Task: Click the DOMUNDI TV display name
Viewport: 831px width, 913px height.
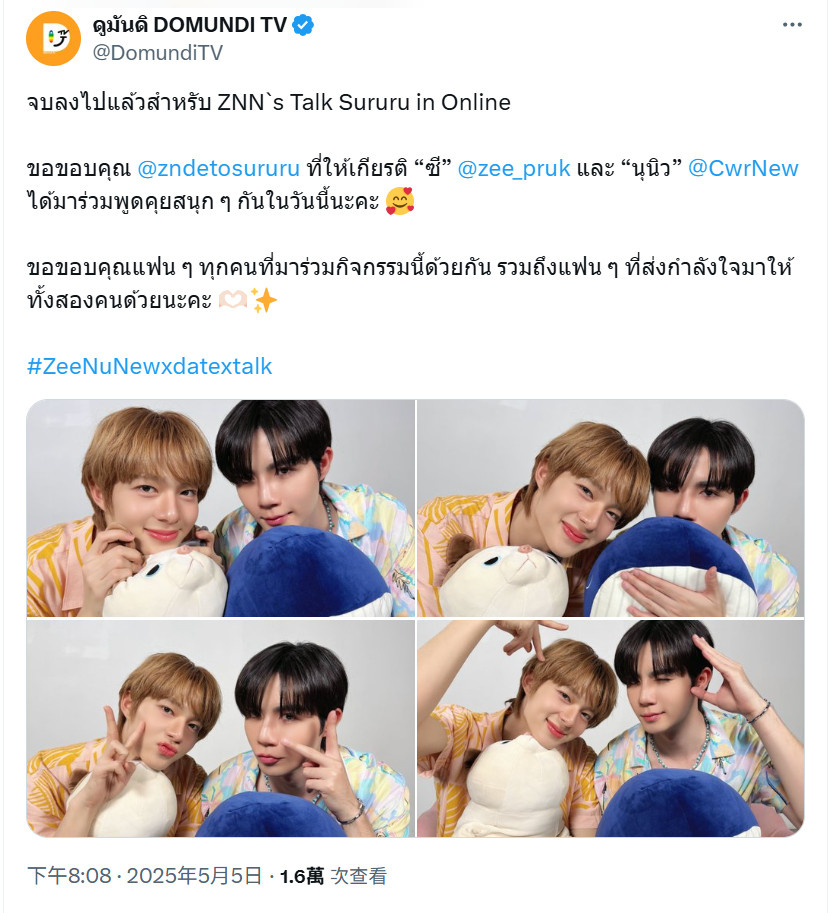Action: pos(190,25)
